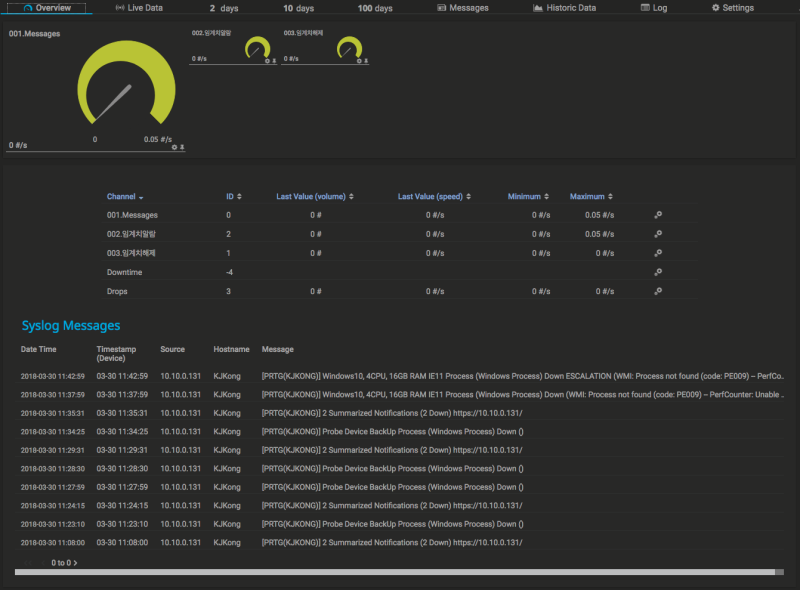
Task: Click pin icon on 003 gauge
Action: click(x=365, y=61)
